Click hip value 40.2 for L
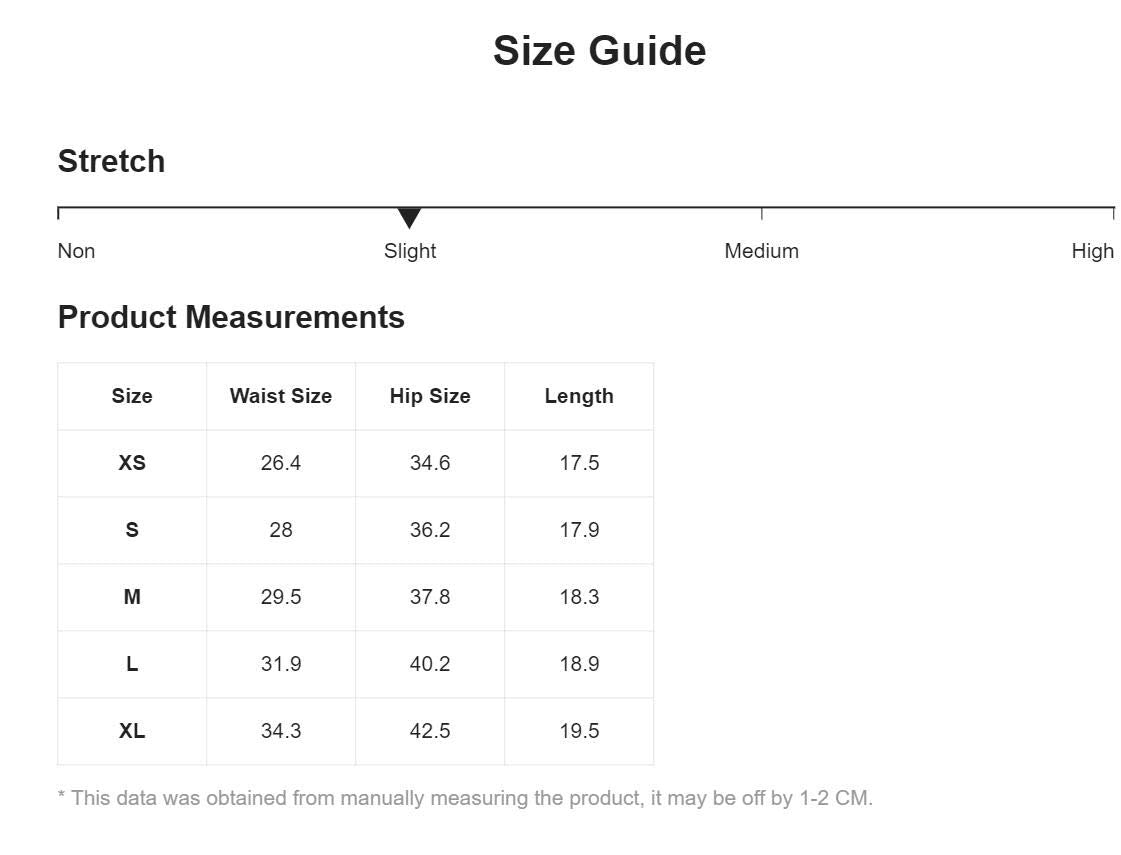 pyautogui.click(x=430, y=664)
